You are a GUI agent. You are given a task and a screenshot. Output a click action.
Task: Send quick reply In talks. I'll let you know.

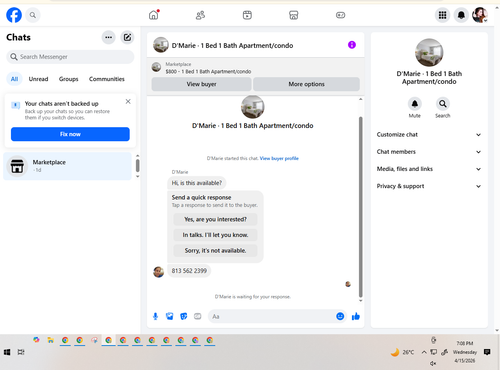[215, 235]
